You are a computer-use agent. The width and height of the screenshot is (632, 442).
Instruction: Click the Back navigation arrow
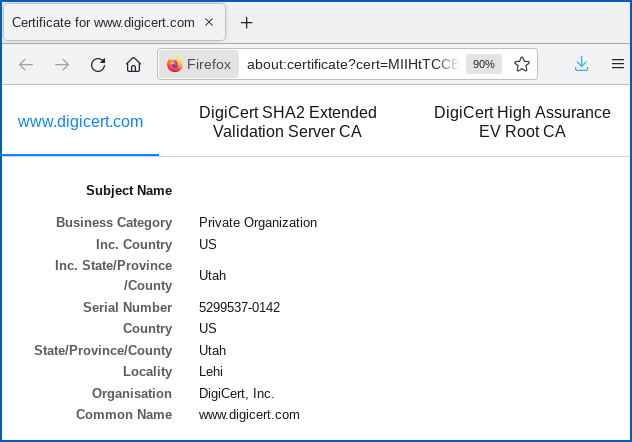coord(26,65)
